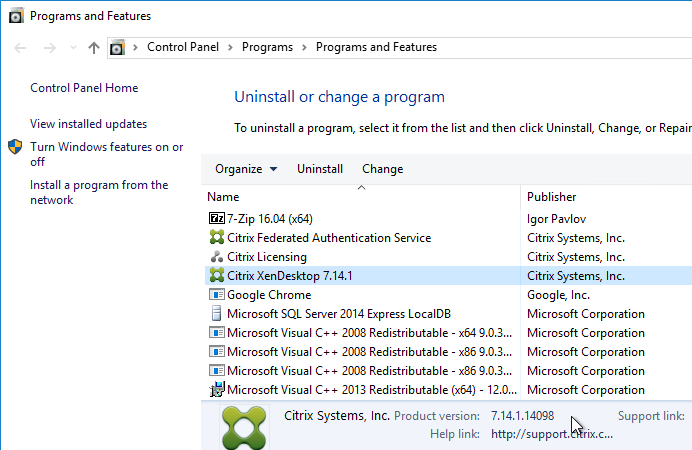Click the Google Chrome row icon
Screen dimensions: 692x450
click(217, 294)
